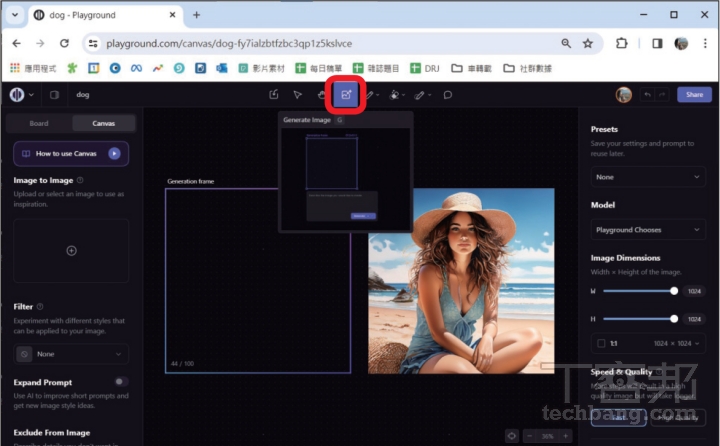Image resolution: width=720 pixels, height=446 pixels.
Task: Select the Generate Image tool in toolbar
Action: (346, 95)
